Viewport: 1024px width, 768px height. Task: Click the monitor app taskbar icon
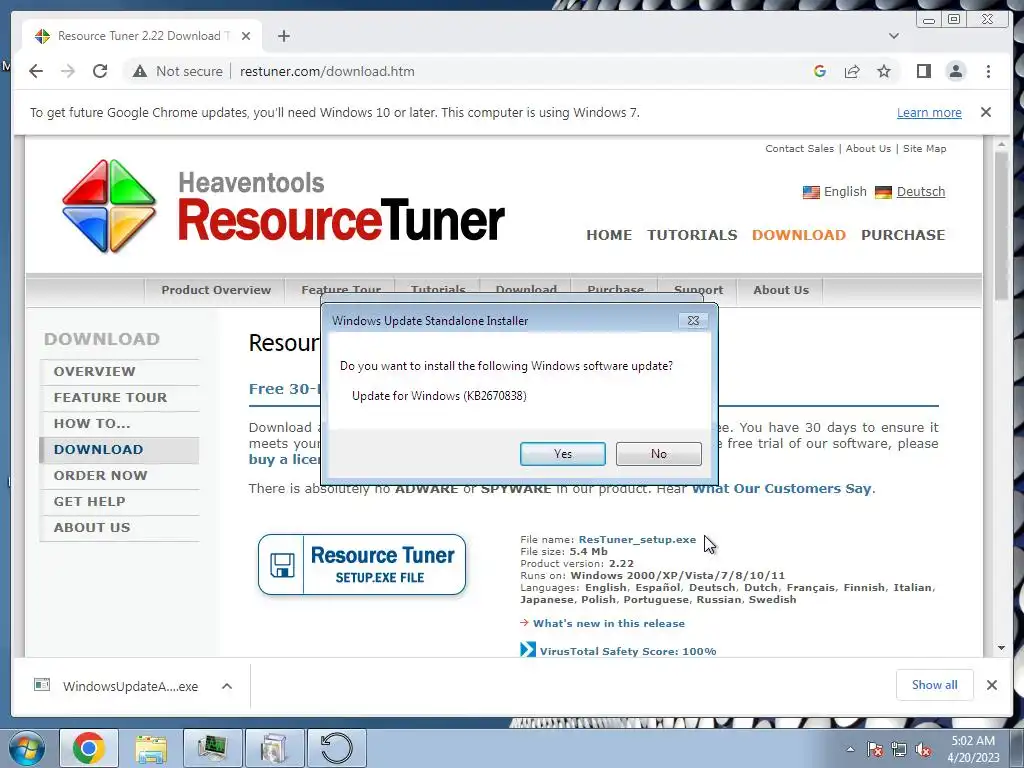point(212,748)
